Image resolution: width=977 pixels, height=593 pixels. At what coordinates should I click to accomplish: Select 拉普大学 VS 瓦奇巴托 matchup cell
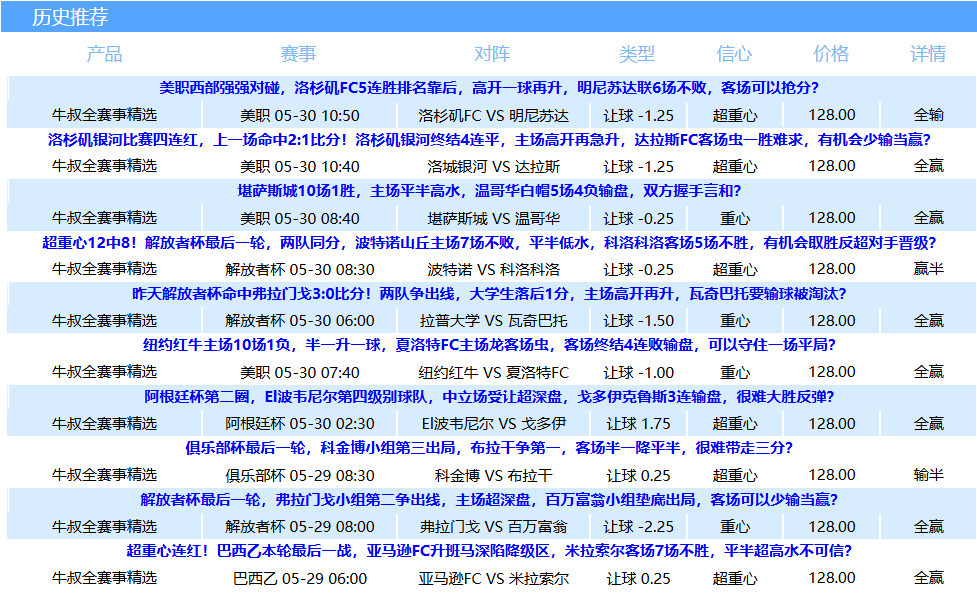[493, 321]
